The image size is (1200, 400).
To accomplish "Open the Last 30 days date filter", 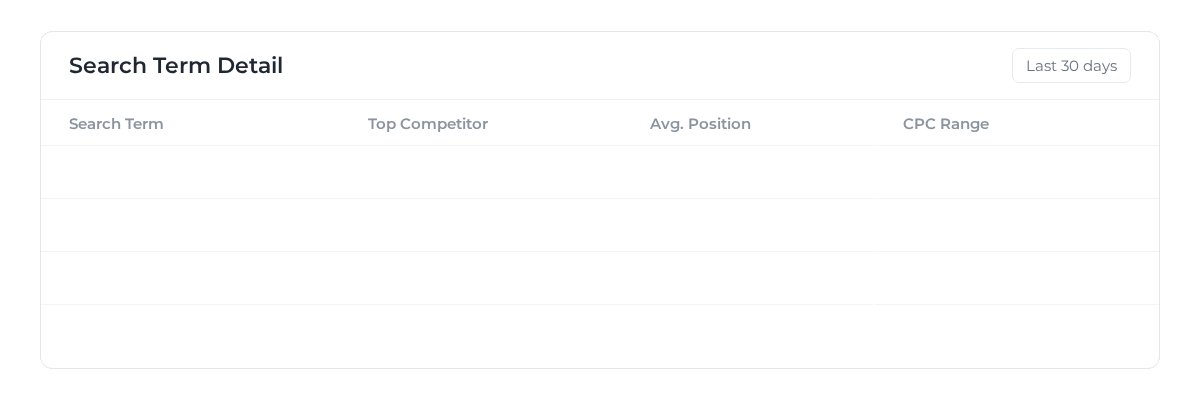I will 1071,66.
